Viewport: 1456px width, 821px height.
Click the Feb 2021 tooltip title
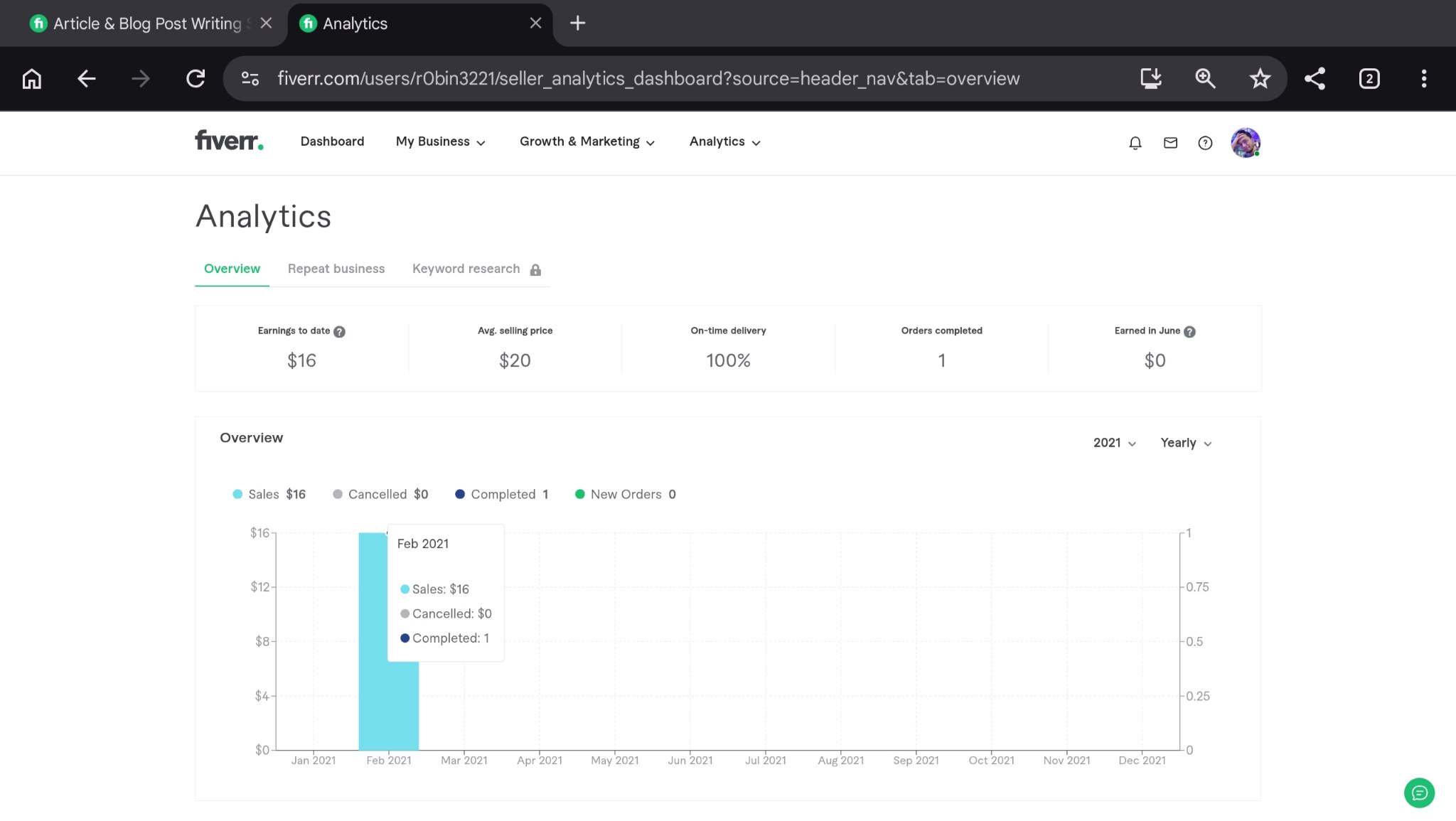click(423, 544)
